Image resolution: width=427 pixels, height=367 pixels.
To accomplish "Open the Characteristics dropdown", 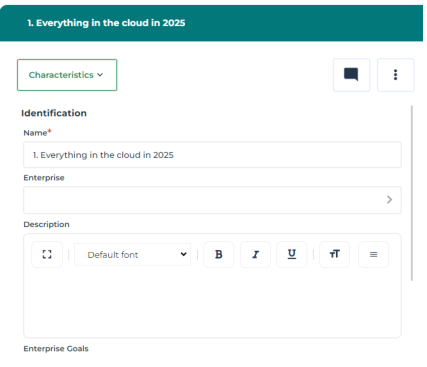I will point(67,75).
